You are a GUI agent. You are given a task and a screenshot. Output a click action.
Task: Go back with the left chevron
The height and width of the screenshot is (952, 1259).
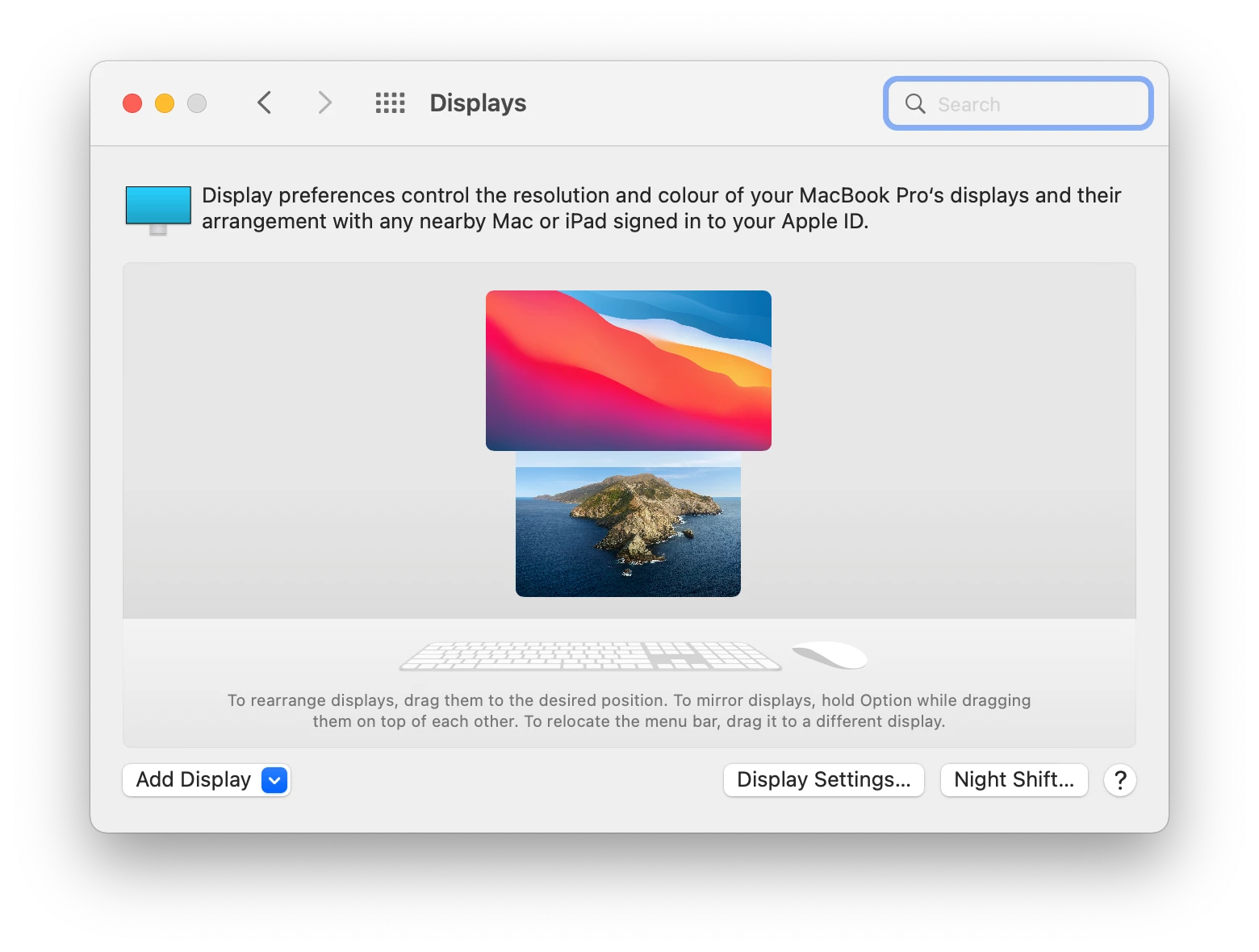[x=264, y=102]
